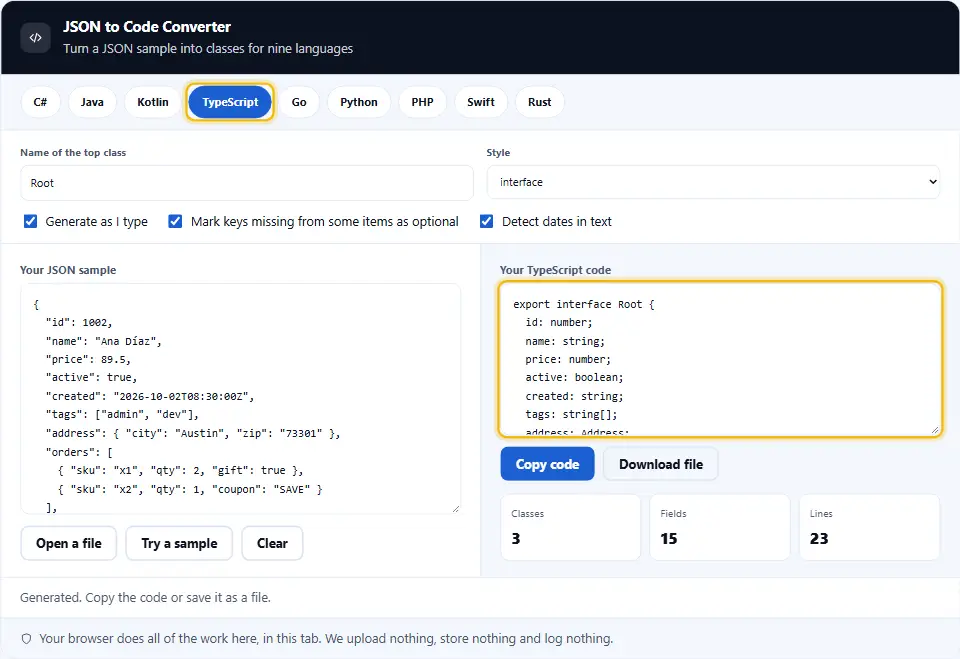Click Copy code button

pyautogui.click(x=547, y=464)
